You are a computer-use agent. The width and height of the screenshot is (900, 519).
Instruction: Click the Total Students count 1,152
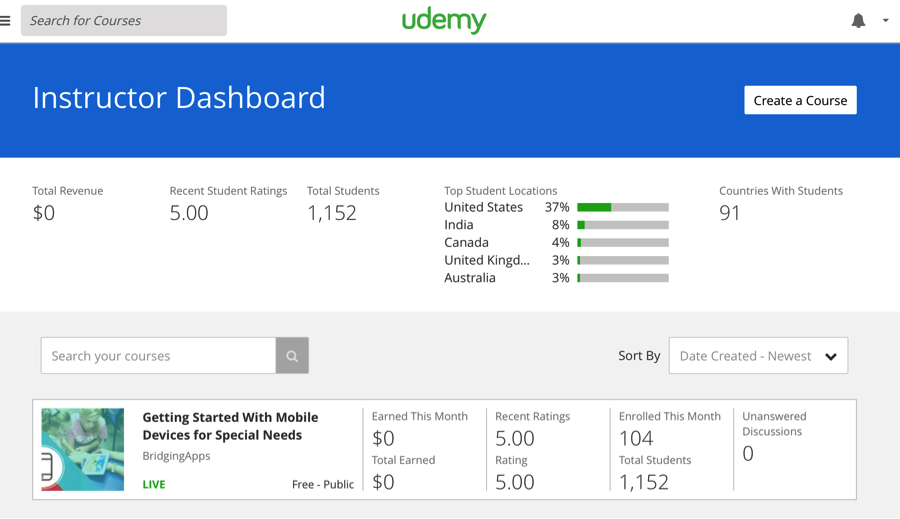pyautogui.click(x=332, y=213)
